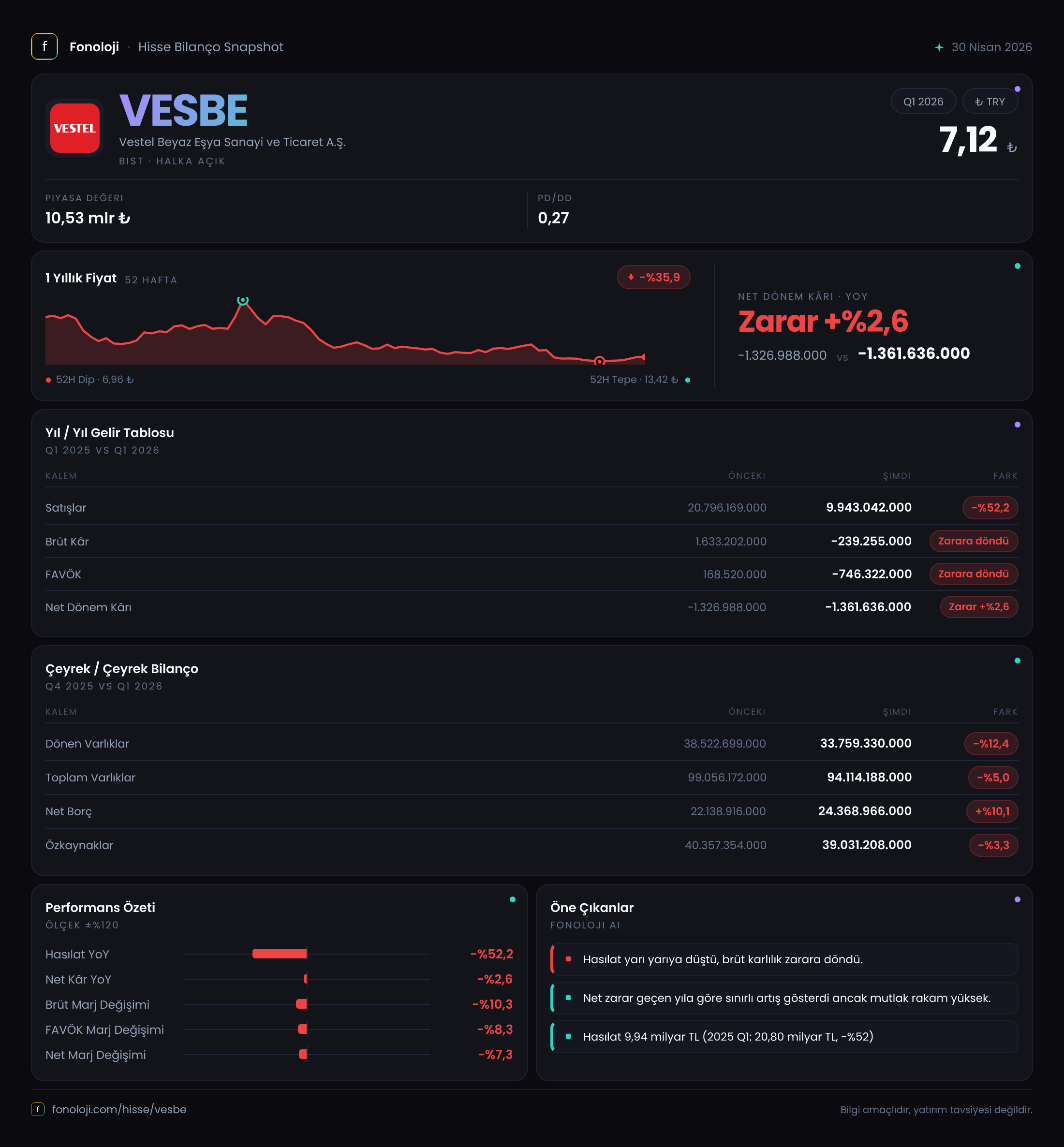Select the red low-point marker on the price chart

click(599, 361)
